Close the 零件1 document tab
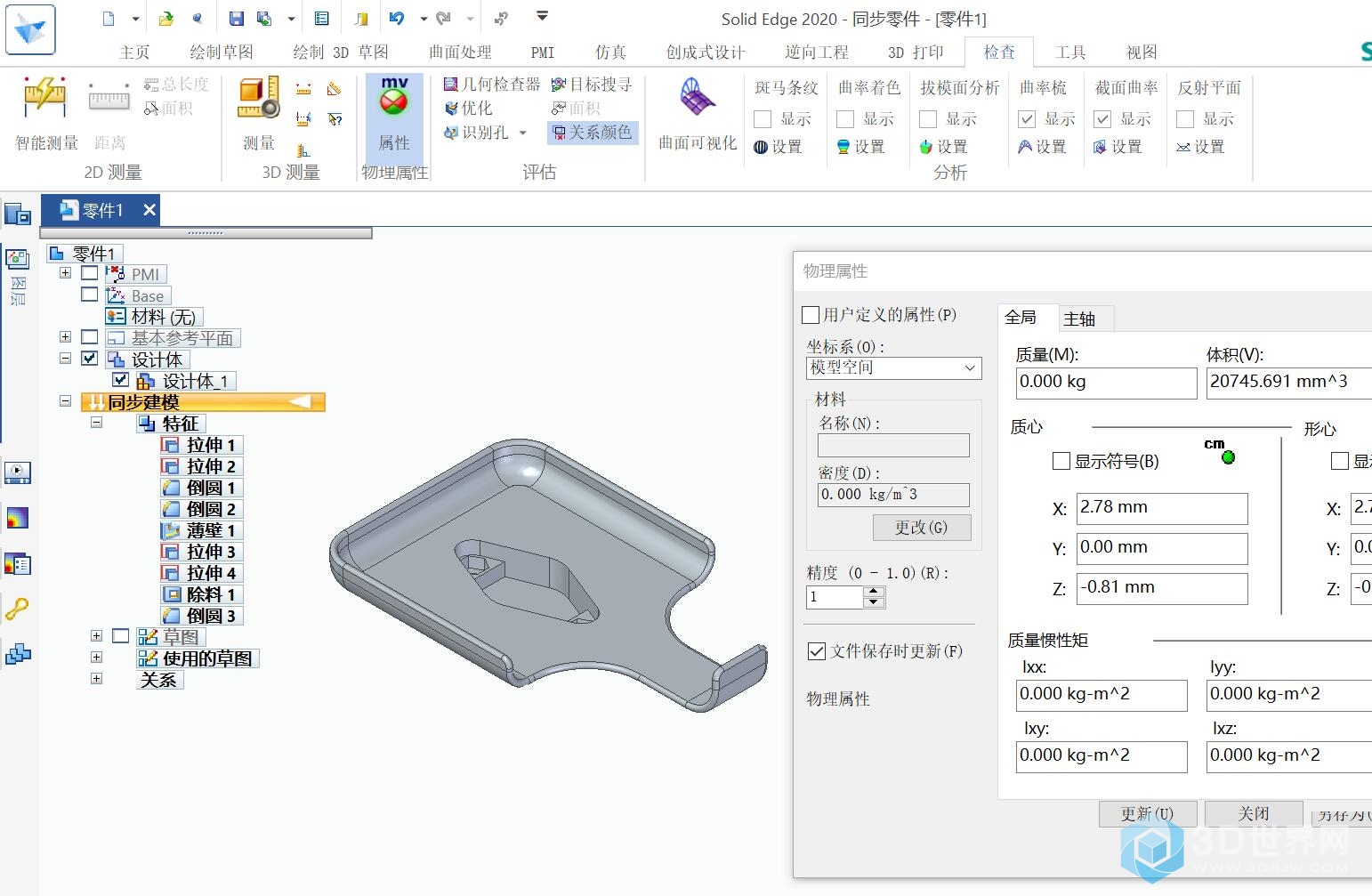The width and height of the screenshot is (1372, 896). pyautogui.click(x=149, y=210)
